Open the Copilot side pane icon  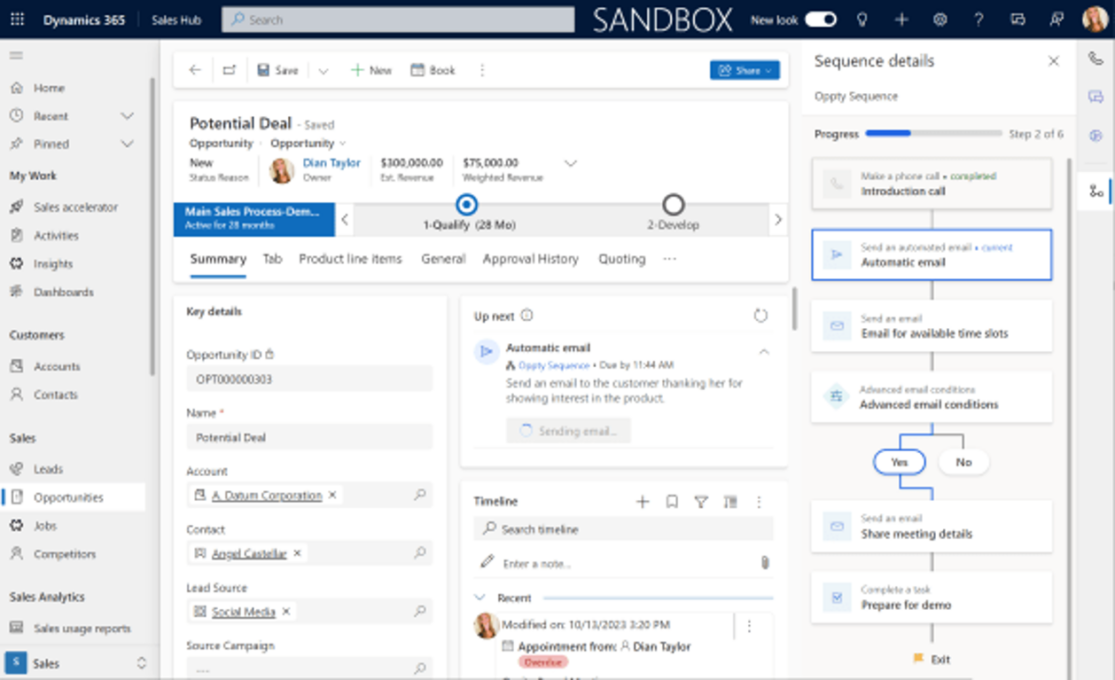point(1095,135)
